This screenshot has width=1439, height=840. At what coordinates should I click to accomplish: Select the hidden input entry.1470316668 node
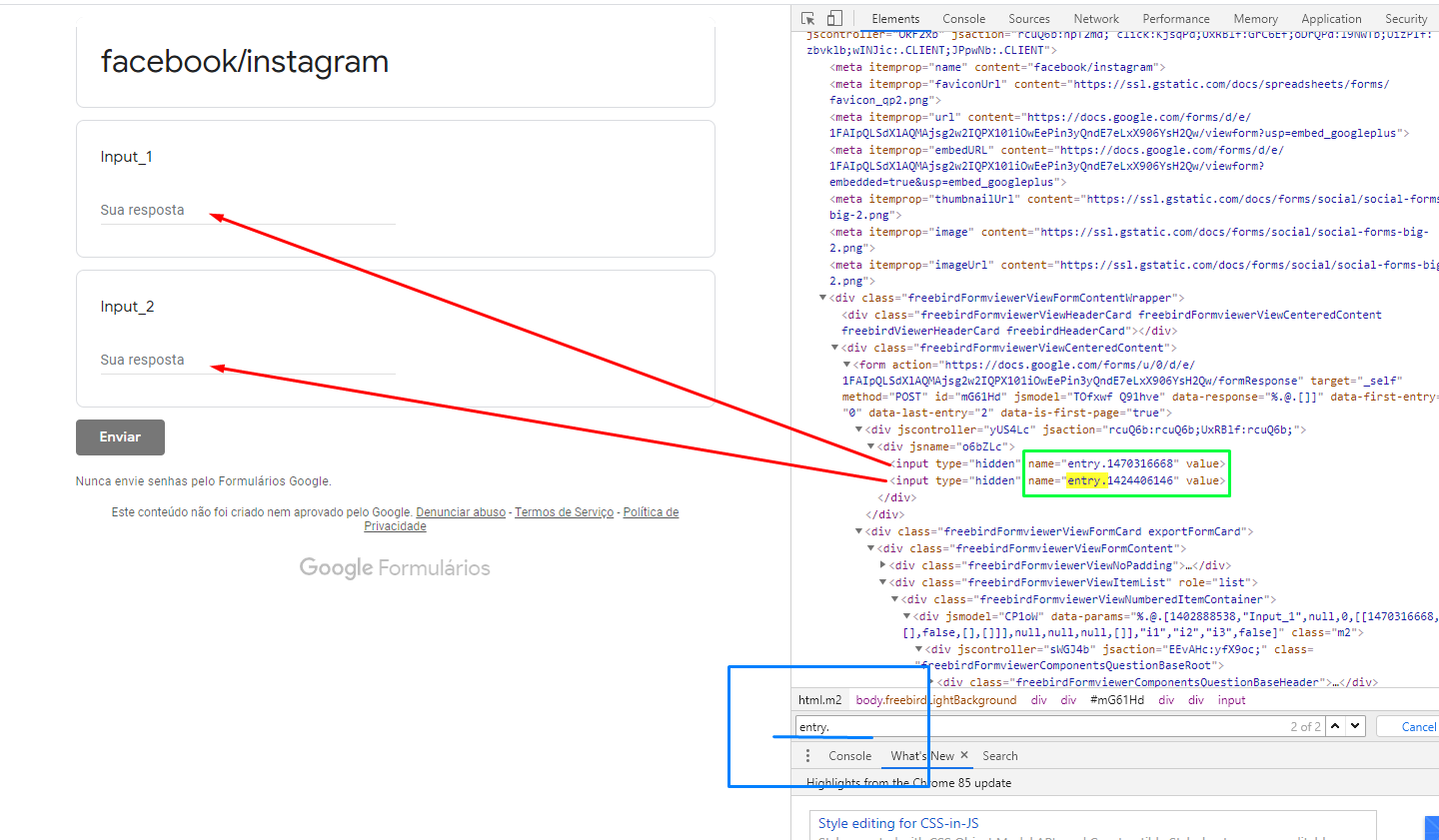[x=1057, y=463]
